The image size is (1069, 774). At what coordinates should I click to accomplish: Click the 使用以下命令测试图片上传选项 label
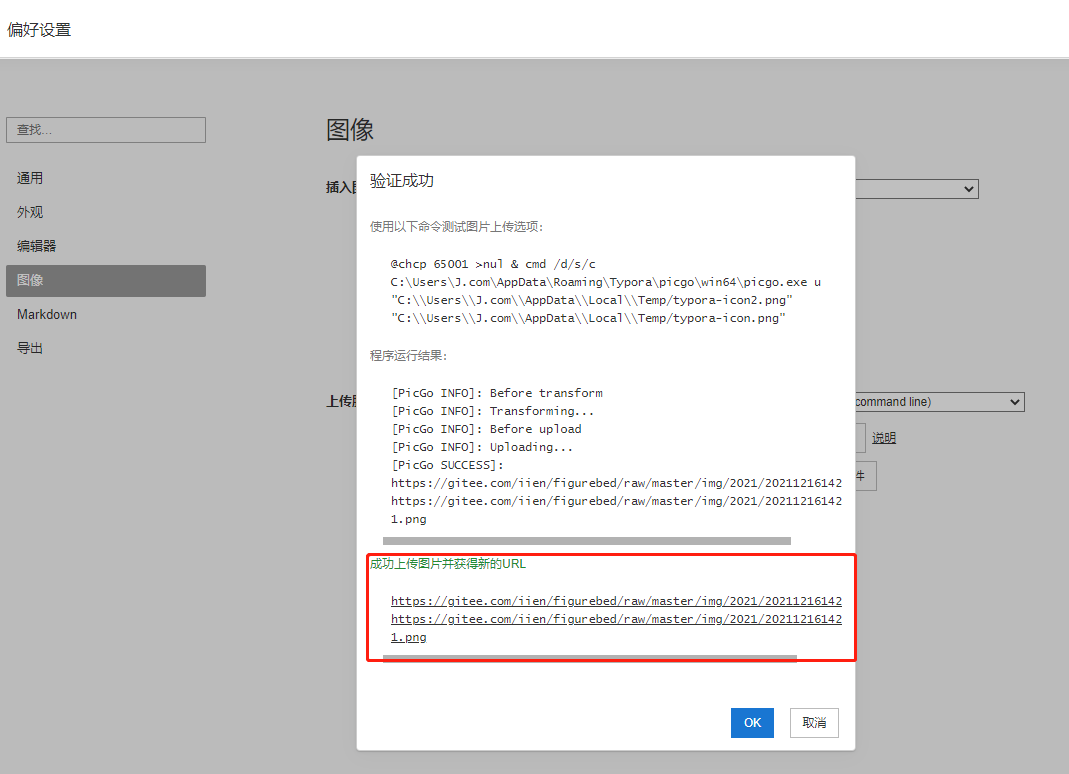click(456, 227)
